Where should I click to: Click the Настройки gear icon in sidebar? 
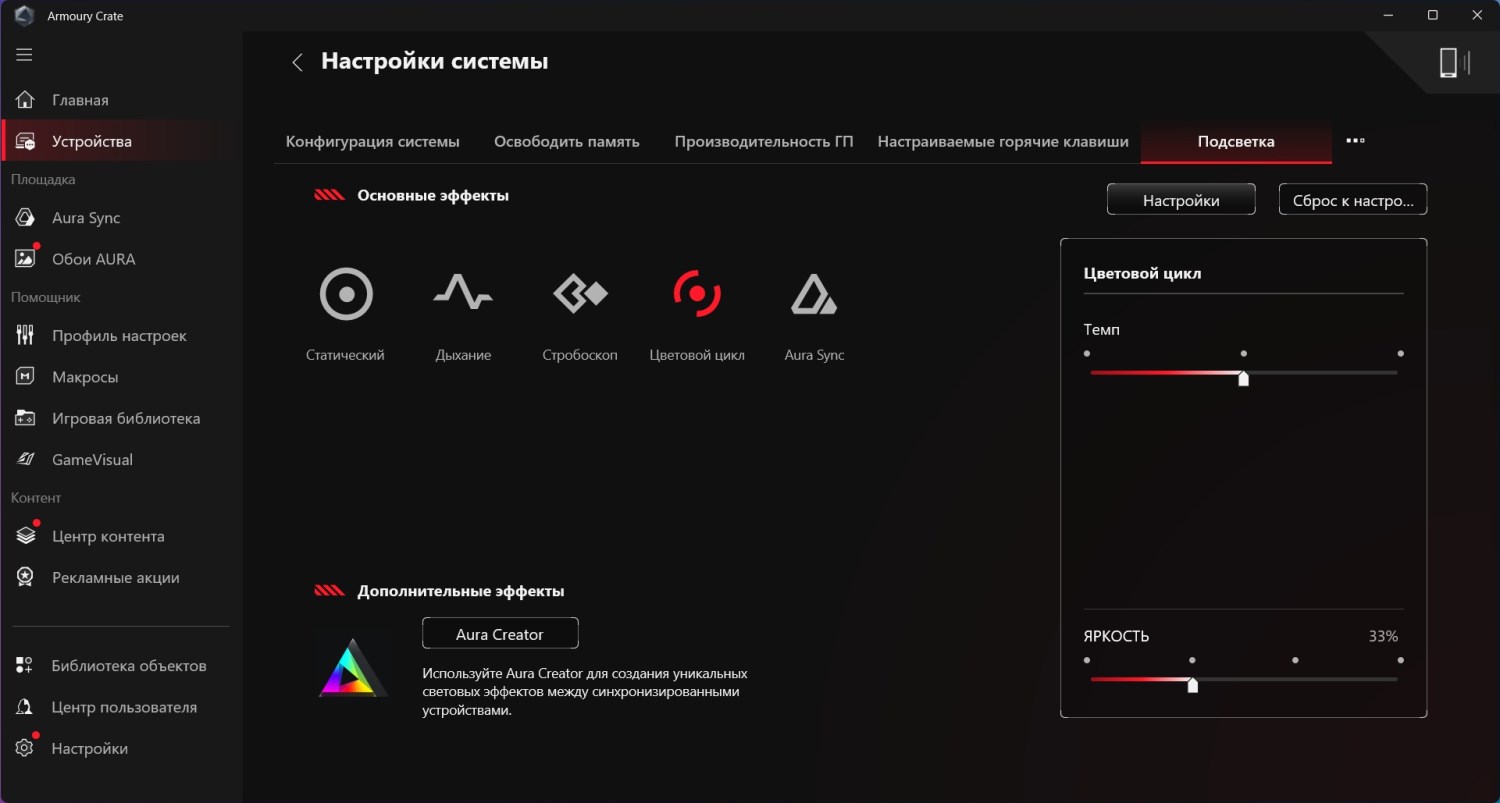[26, 748]
